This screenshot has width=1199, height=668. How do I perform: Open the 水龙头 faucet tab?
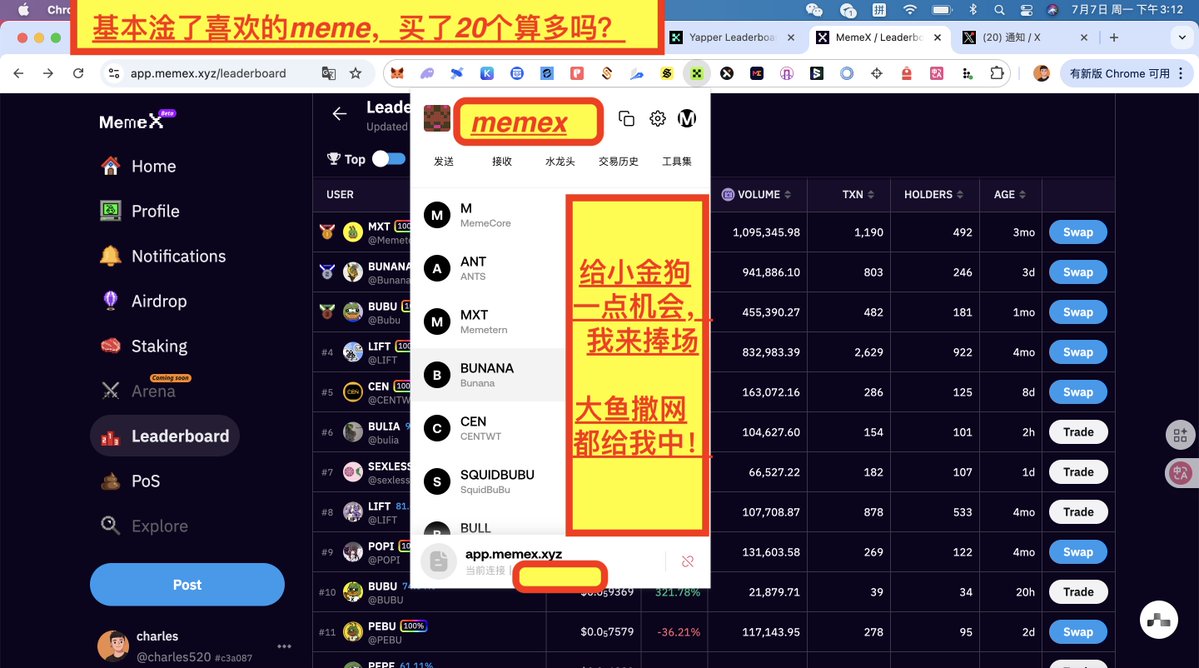(x=560, y=161)
